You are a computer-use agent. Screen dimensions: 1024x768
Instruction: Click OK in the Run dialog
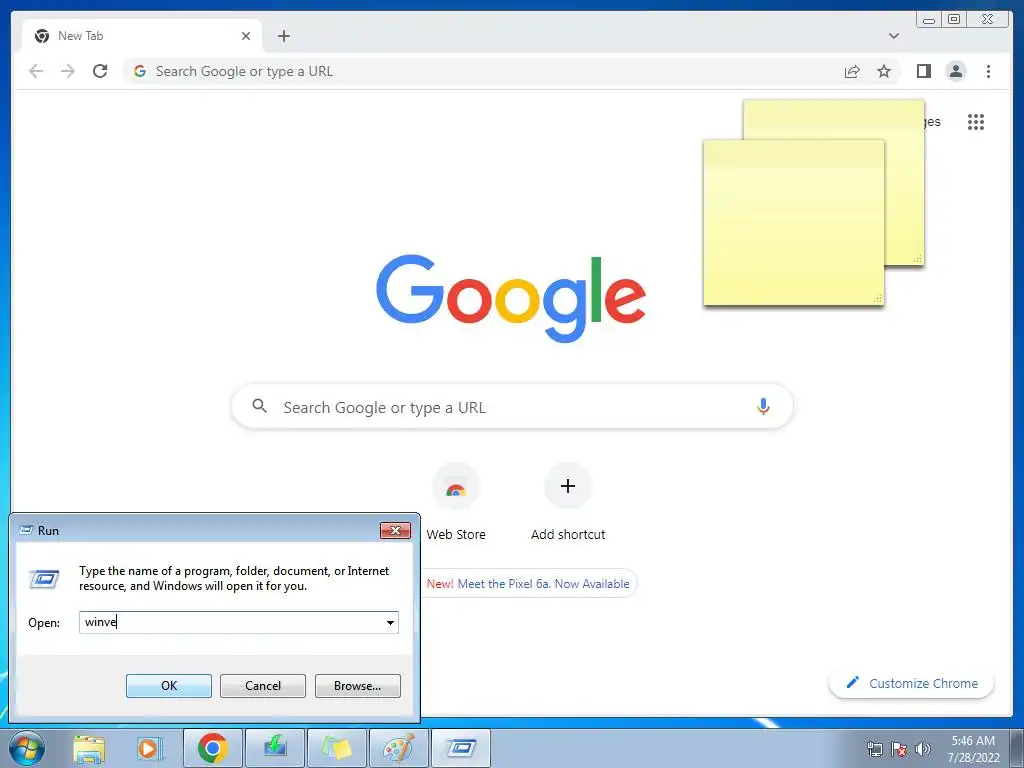pos(168,686)
